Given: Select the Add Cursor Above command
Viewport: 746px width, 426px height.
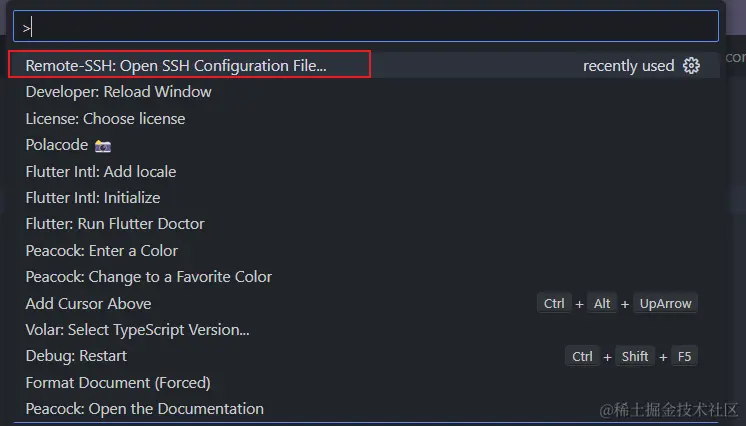Looking at the screenshot, I should [x=364, y=303].
